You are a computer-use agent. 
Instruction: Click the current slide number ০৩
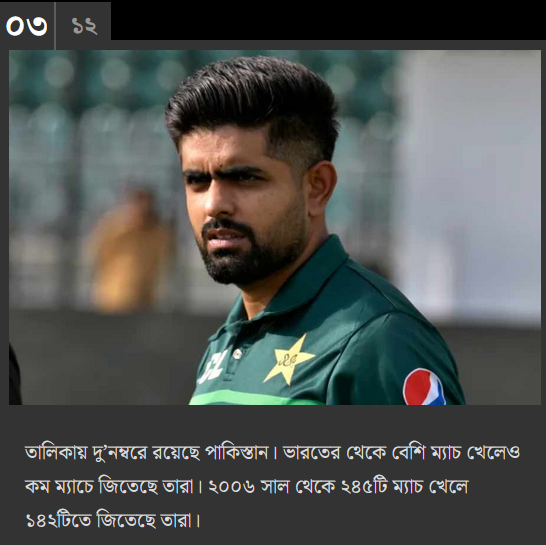pos(26,26)
